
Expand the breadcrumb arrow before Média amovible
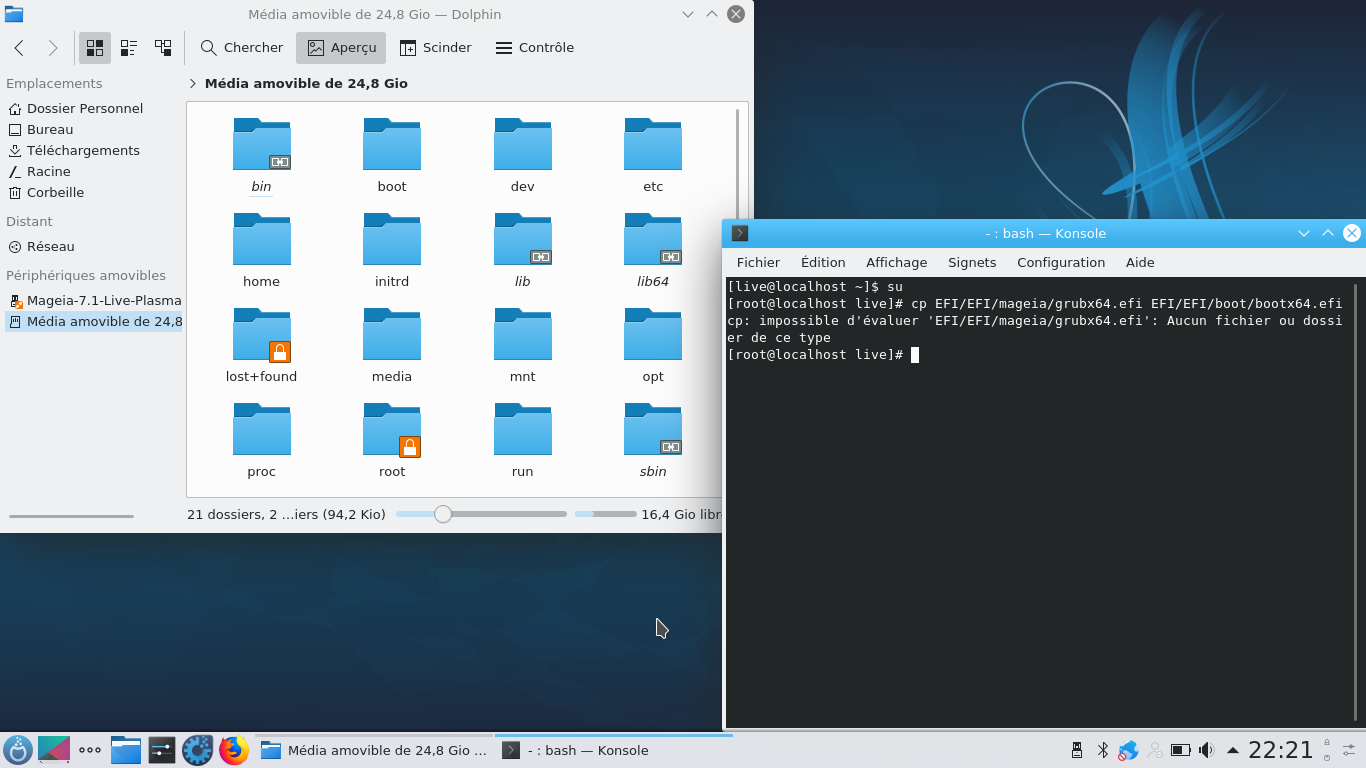click(193, 84)
